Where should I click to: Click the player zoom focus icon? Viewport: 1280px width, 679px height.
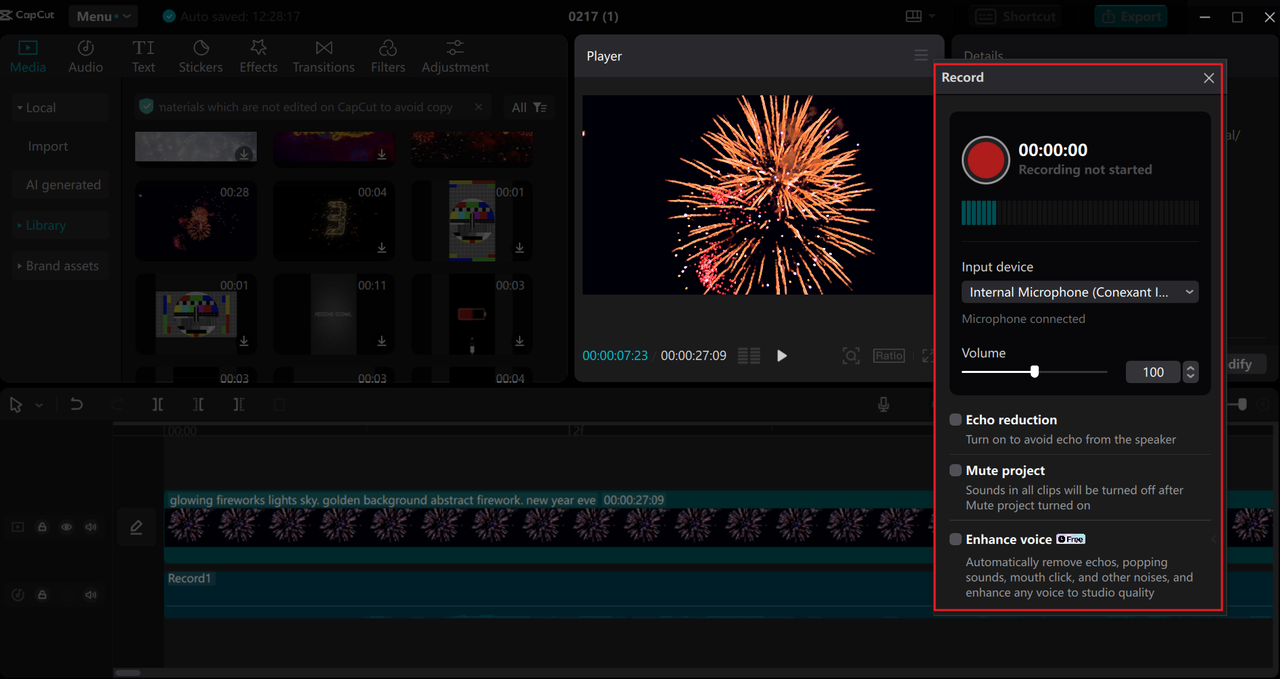851,356
